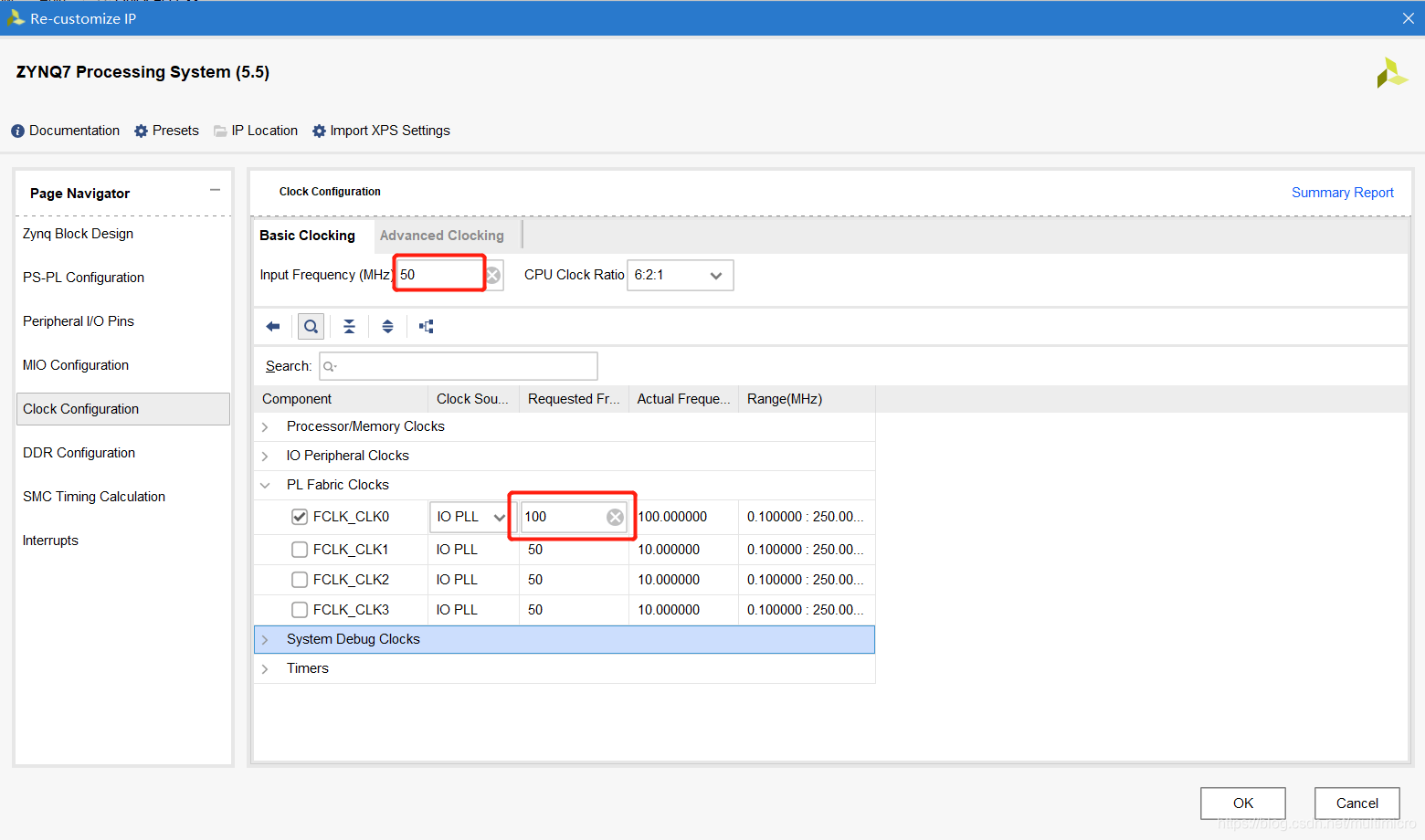Screen dimensions: 1425x840
Task: Clear the FCLK_CLK0 requested frequency using its X icon
Action: pyautogui.click(x=616, y=517)
